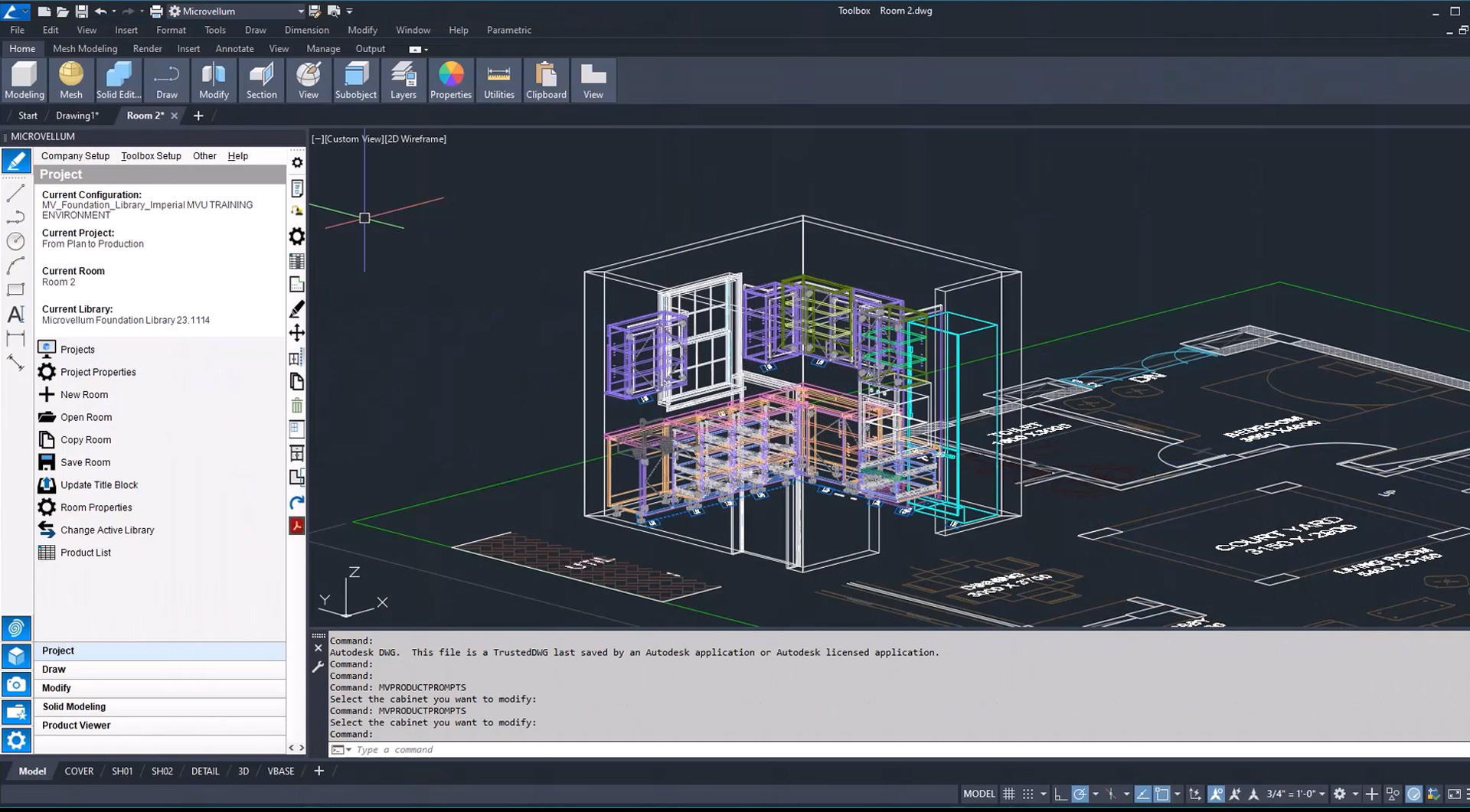This screenshot has width=1470, height=812.
Task: Open the Modeling ribbon panel
Action: pyautogui.click(x=24, y=80)
